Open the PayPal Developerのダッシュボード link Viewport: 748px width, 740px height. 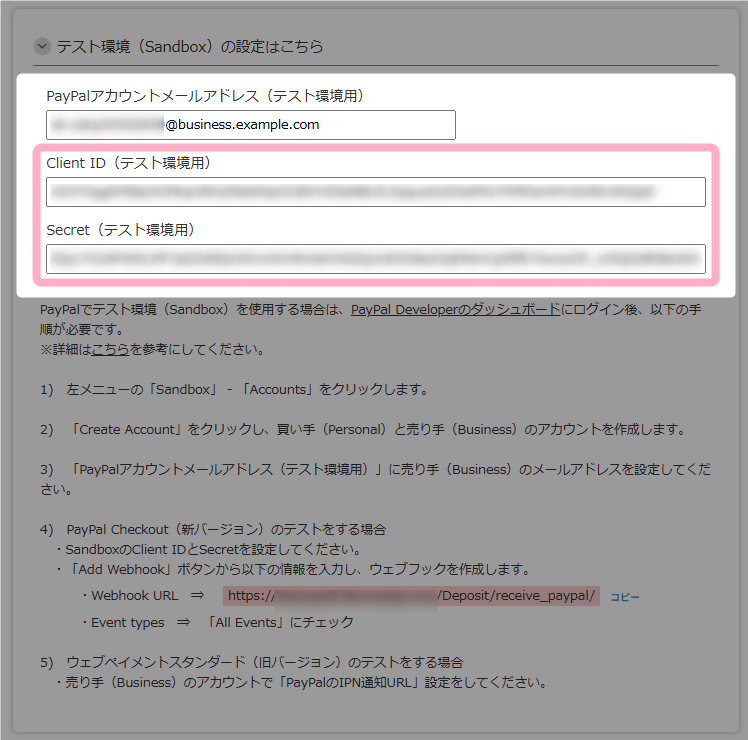(x=455, y=310)
